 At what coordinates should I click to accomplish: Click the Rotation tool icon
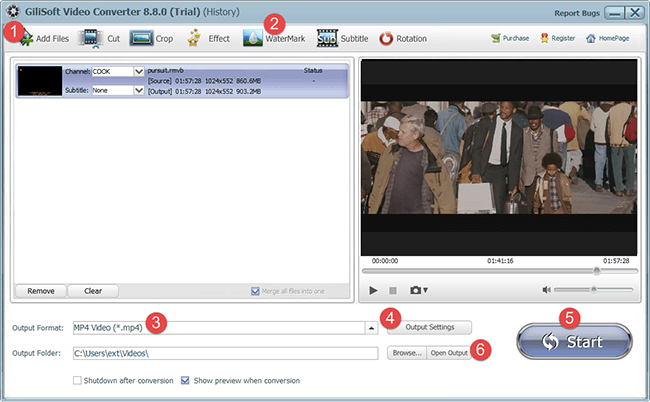click(x=386, y=39)
